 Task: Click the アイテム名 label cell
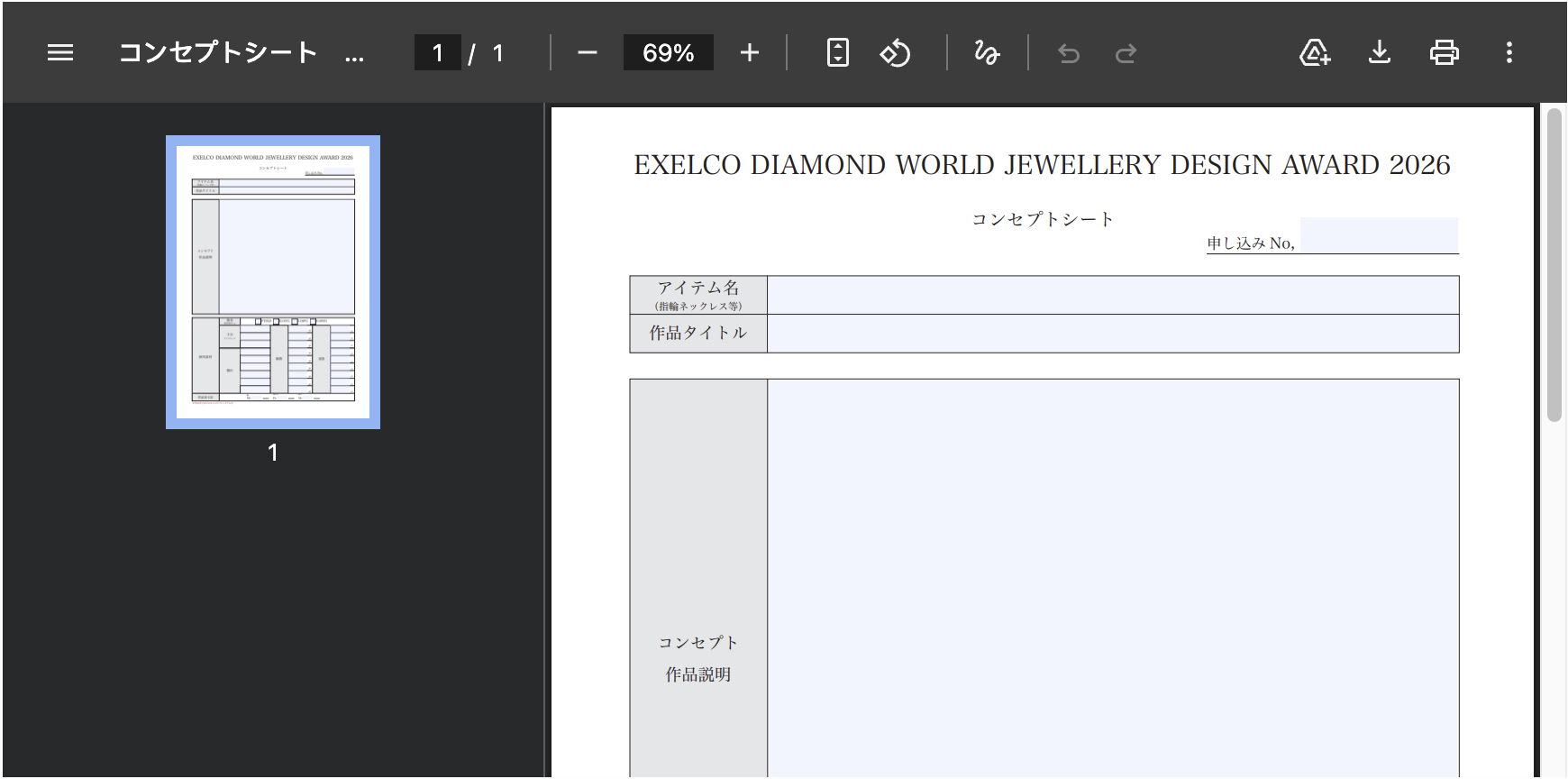(x=698, y=295)
